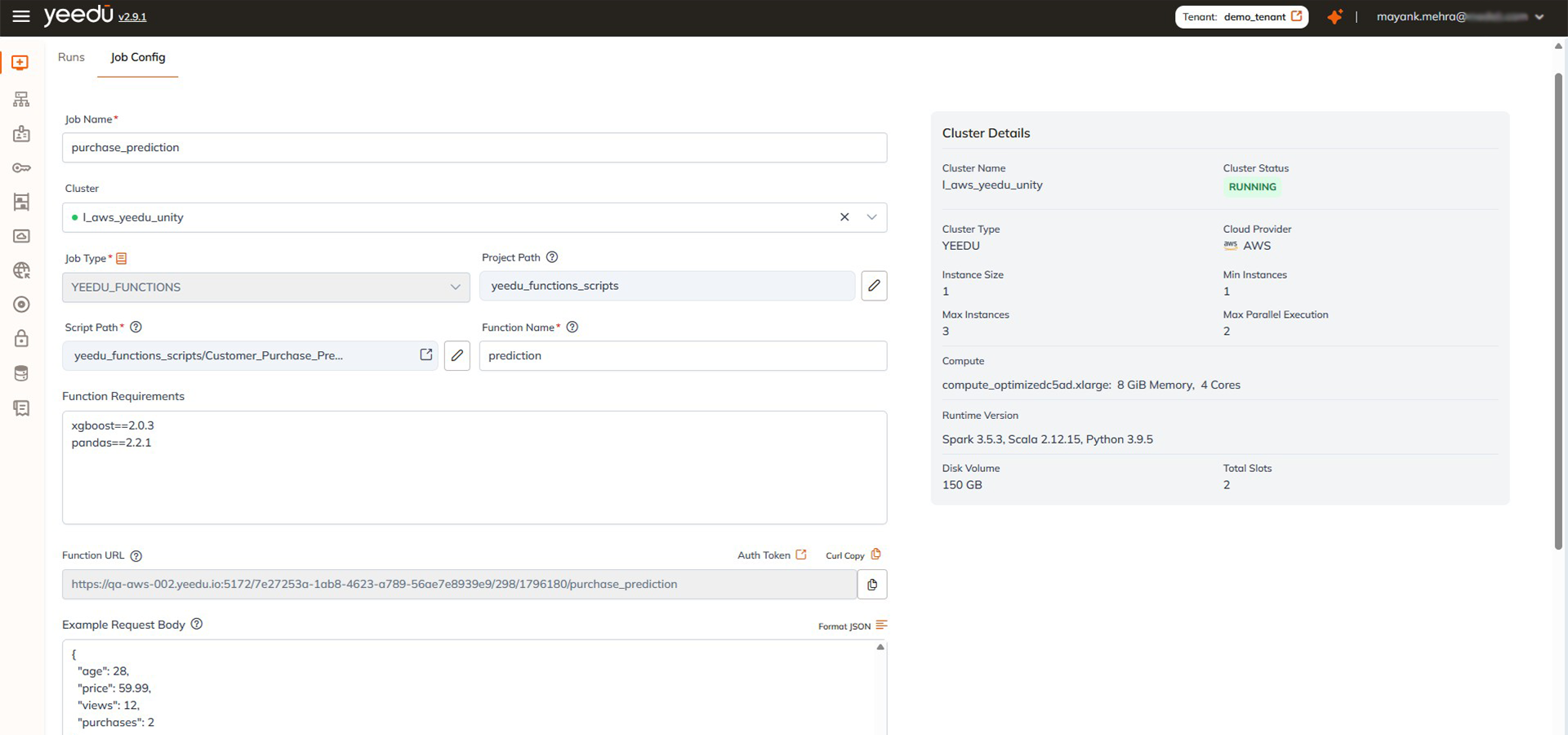Copy the curl command with Curl Copy
The width and height of the screenshot is (1568, 735).
853,555
